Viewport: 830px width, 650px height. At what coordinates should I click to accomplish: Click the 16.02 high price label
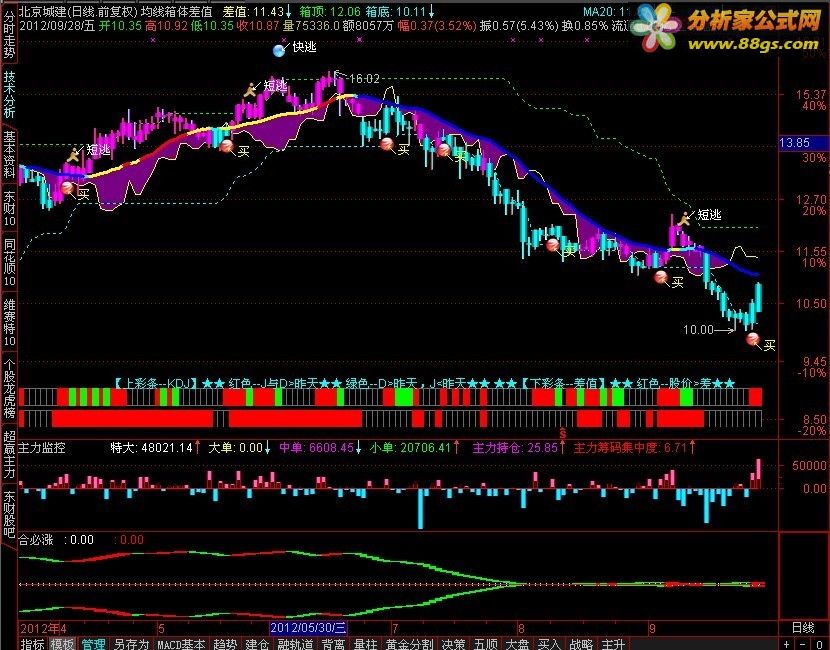pyautogui.click(x=365, y=79)
